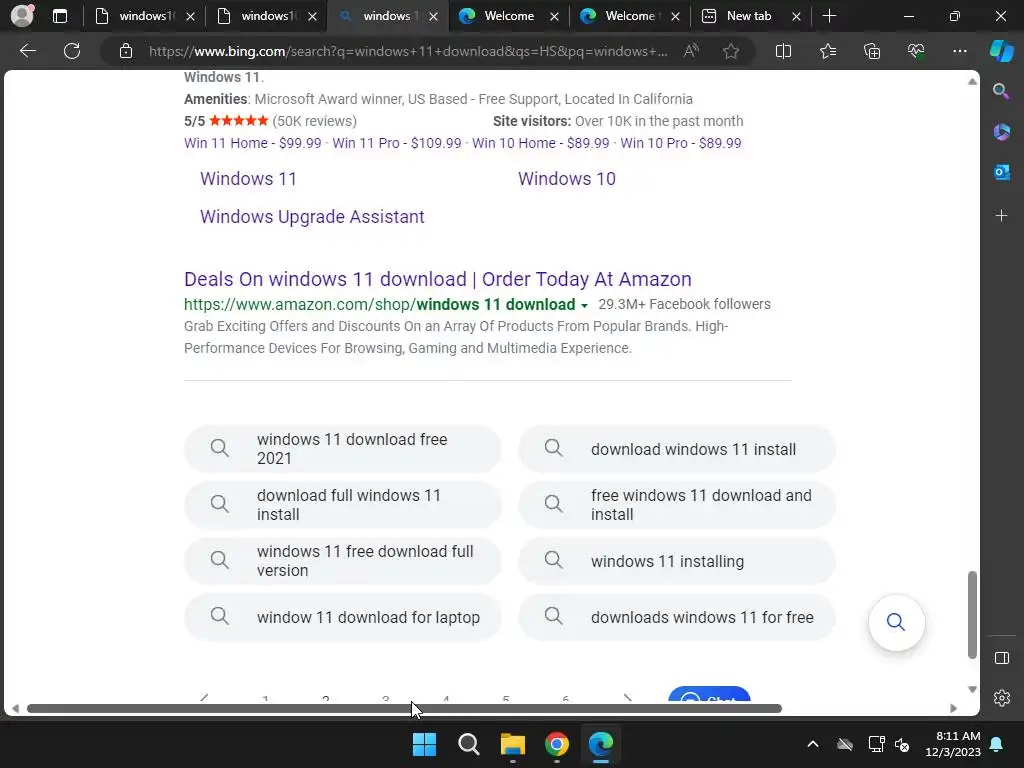1024x768 pixels.
Task: Expand Amazon ad URL dropdown arrow
Action: [x=584, y=306]
